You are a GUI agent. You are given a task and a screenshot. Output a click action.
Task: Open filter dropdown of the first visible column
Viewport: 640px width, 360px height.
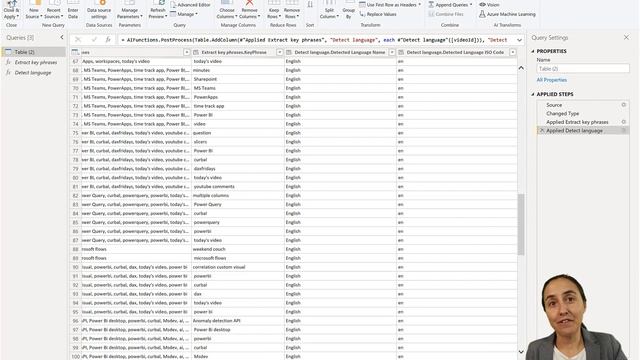pyautogui.click(x=187, y=52)
